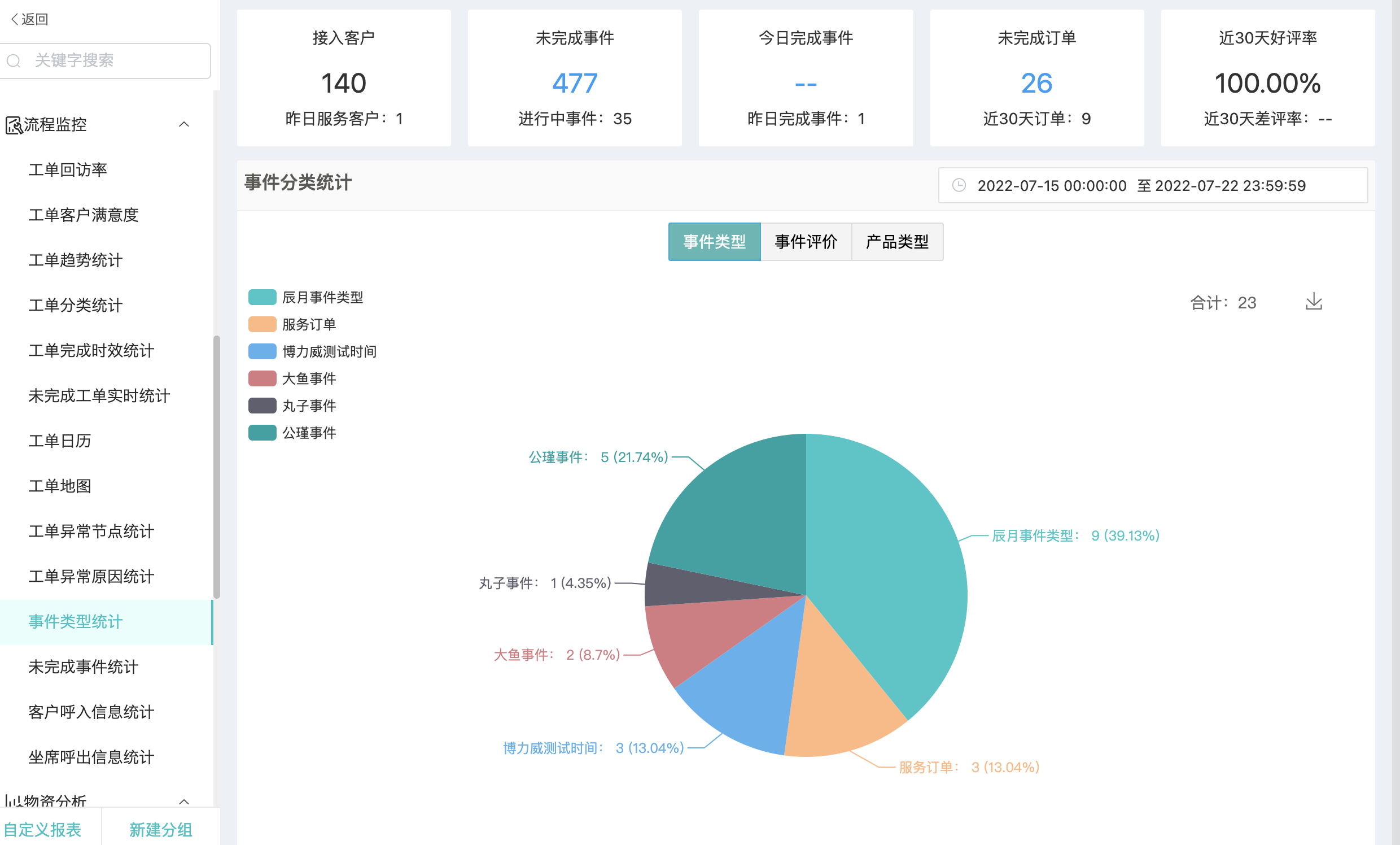Open 工单异常节点统计 report

[91, 531]
